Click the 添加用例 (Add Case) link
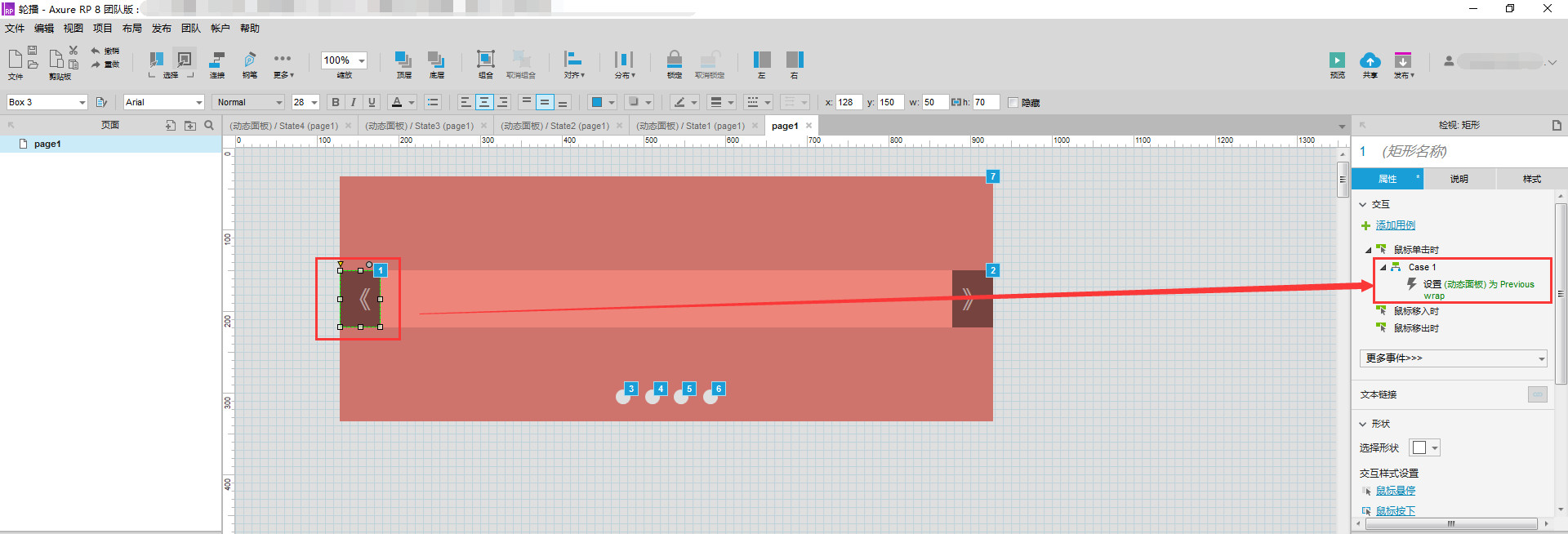The width and height of the screenshot is (1568, 534). [1395, 225]
